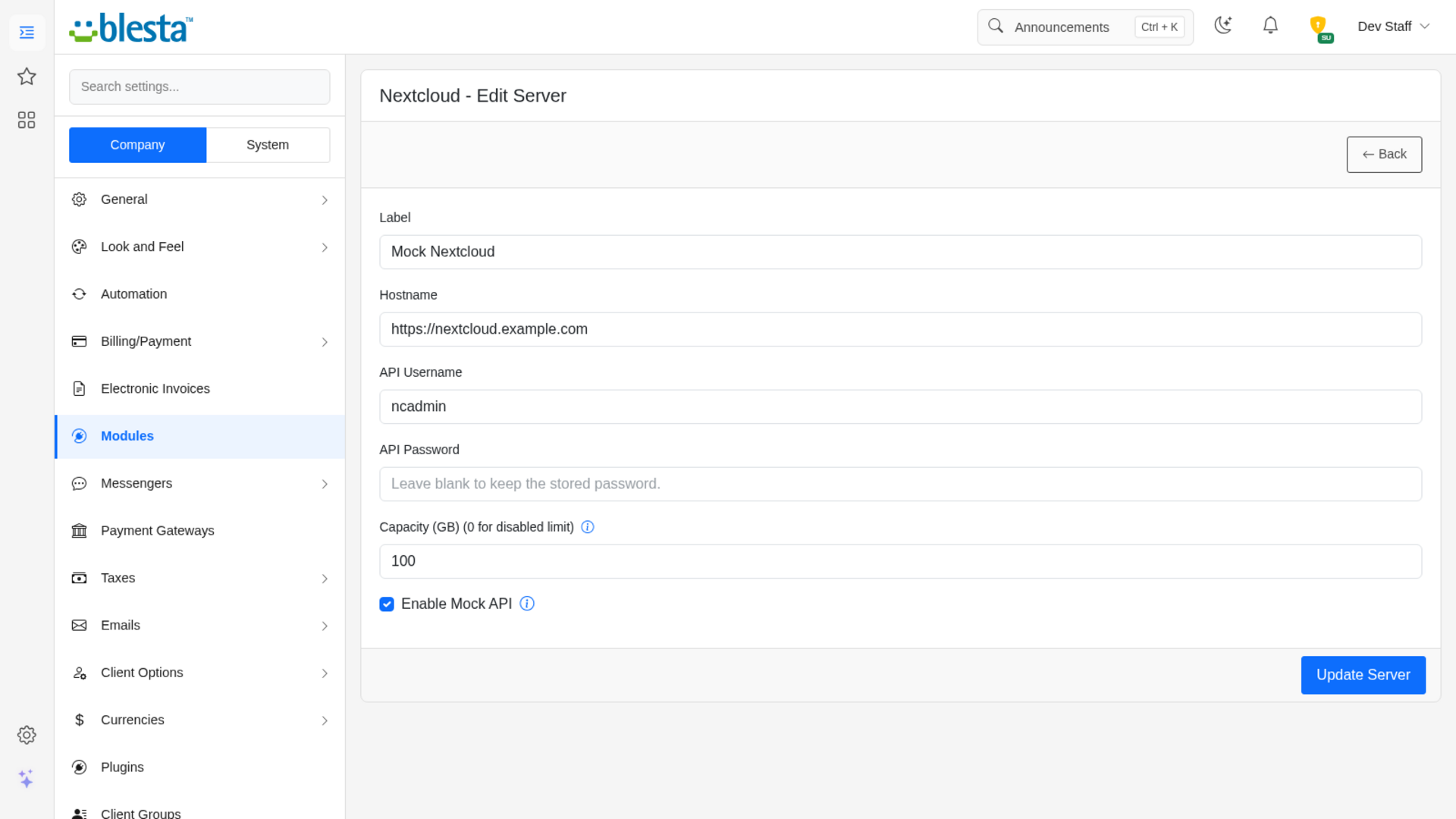
Task: Click the Blesta logo
Action: pyautogui.click(x=130, y=28)
